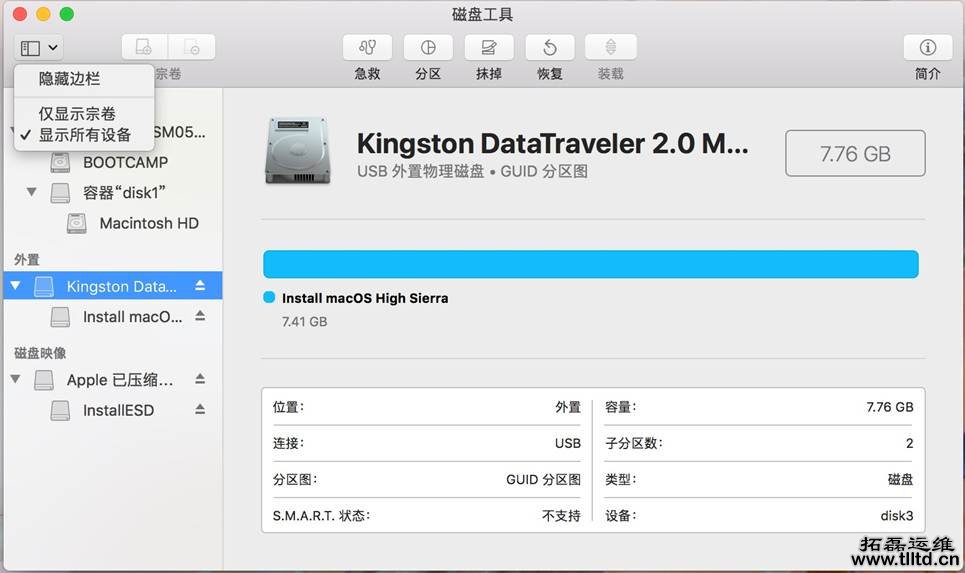Eject the InstallESD volume
The height and width of the screenshot is (573, 965).
200,410
